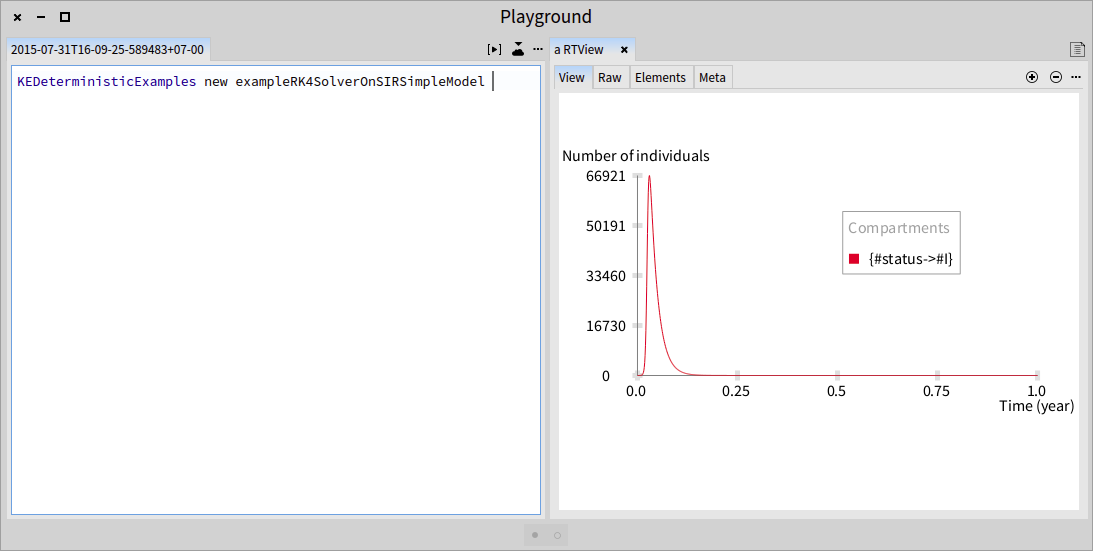Click the red legend swatch for status I

coord(854,259)
